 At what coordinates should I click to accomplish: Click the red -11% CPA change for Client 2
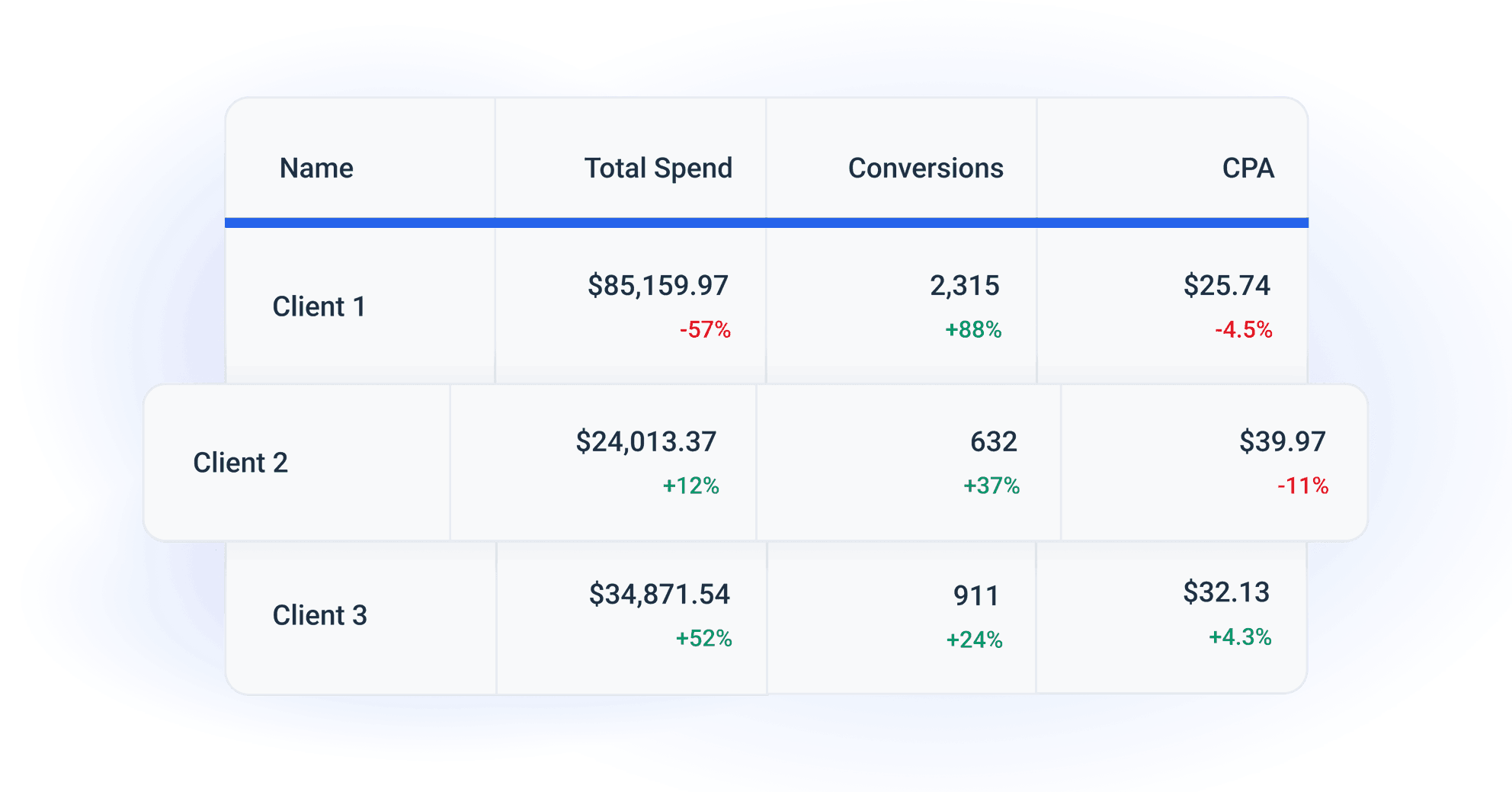point(1305,483)
